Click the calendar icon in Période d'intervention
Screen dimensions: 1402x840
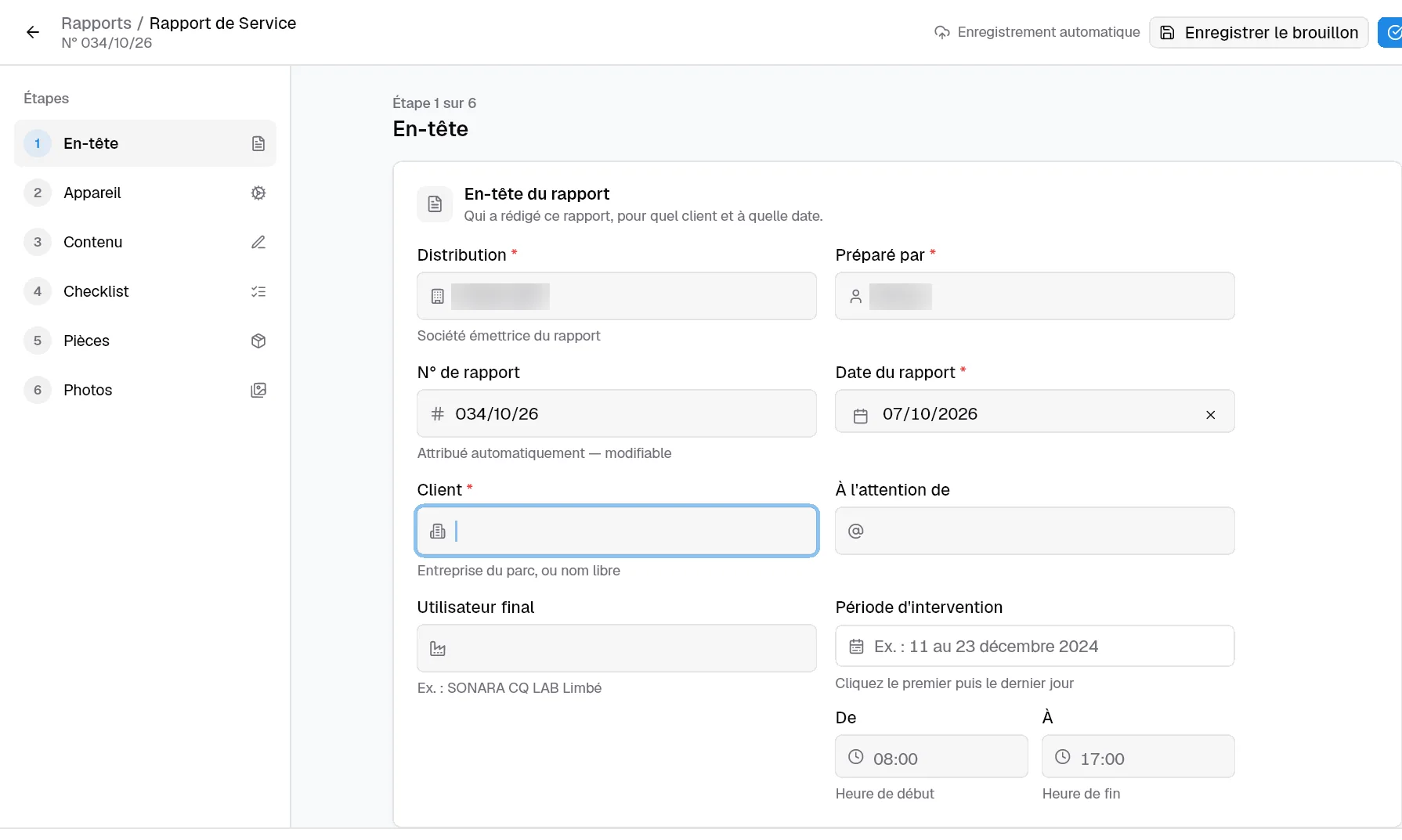pos(857,647)
